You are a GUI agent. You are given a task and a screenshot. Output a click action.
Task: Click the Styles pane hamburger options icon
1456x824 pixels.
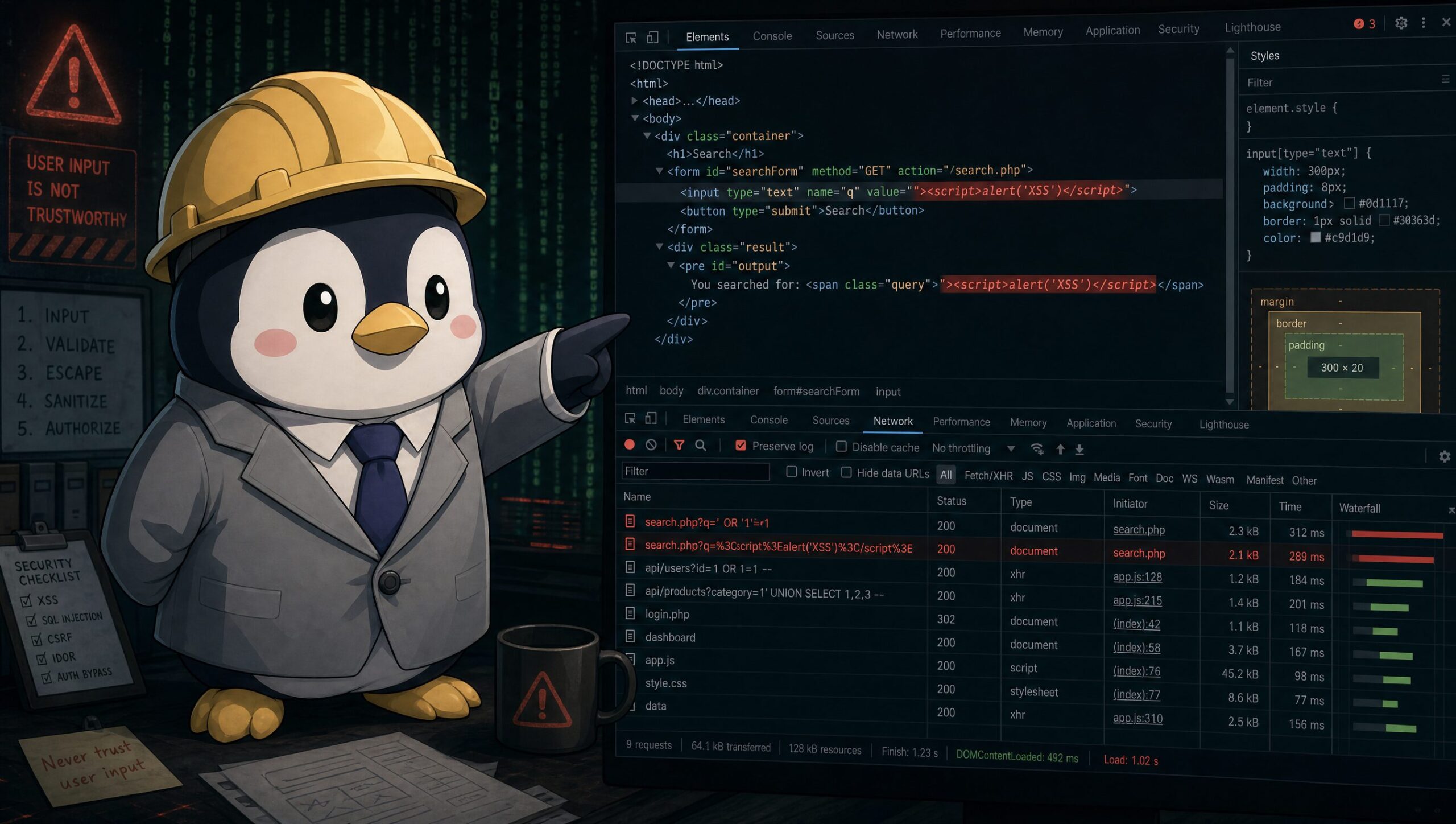tap(1445, 79)
